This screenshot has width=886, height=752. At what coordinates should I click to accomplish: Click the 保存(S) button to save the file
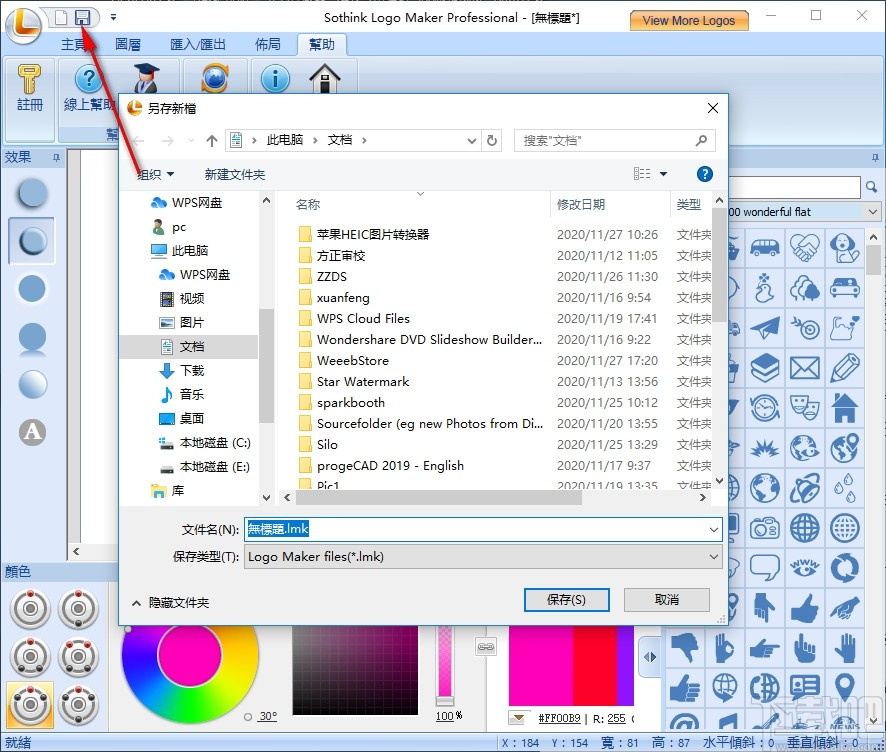pos(566,600)
